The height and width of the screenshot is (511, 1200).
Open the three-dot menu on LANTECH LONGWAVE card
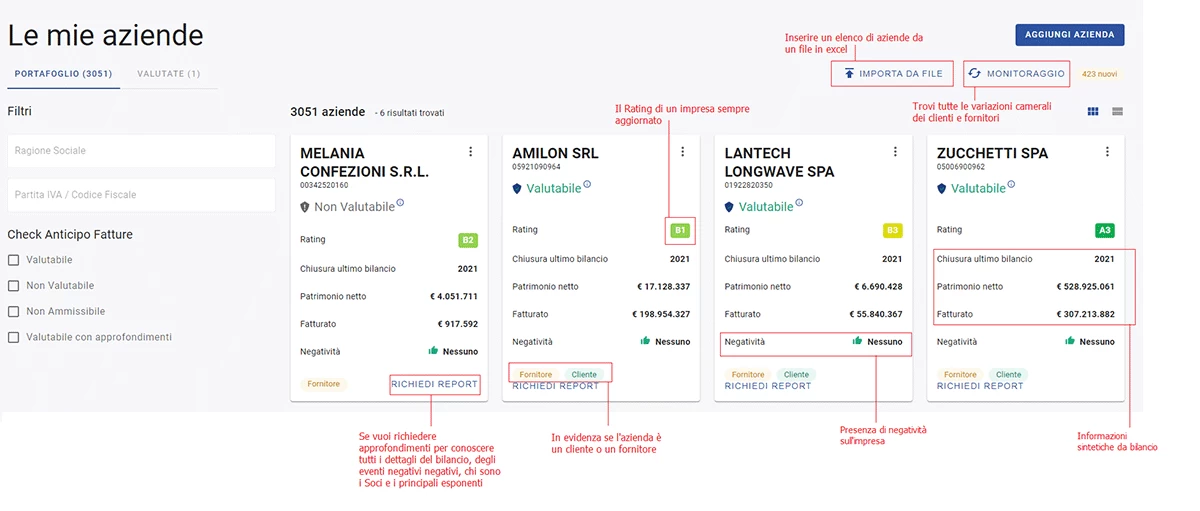pos(895,152)
